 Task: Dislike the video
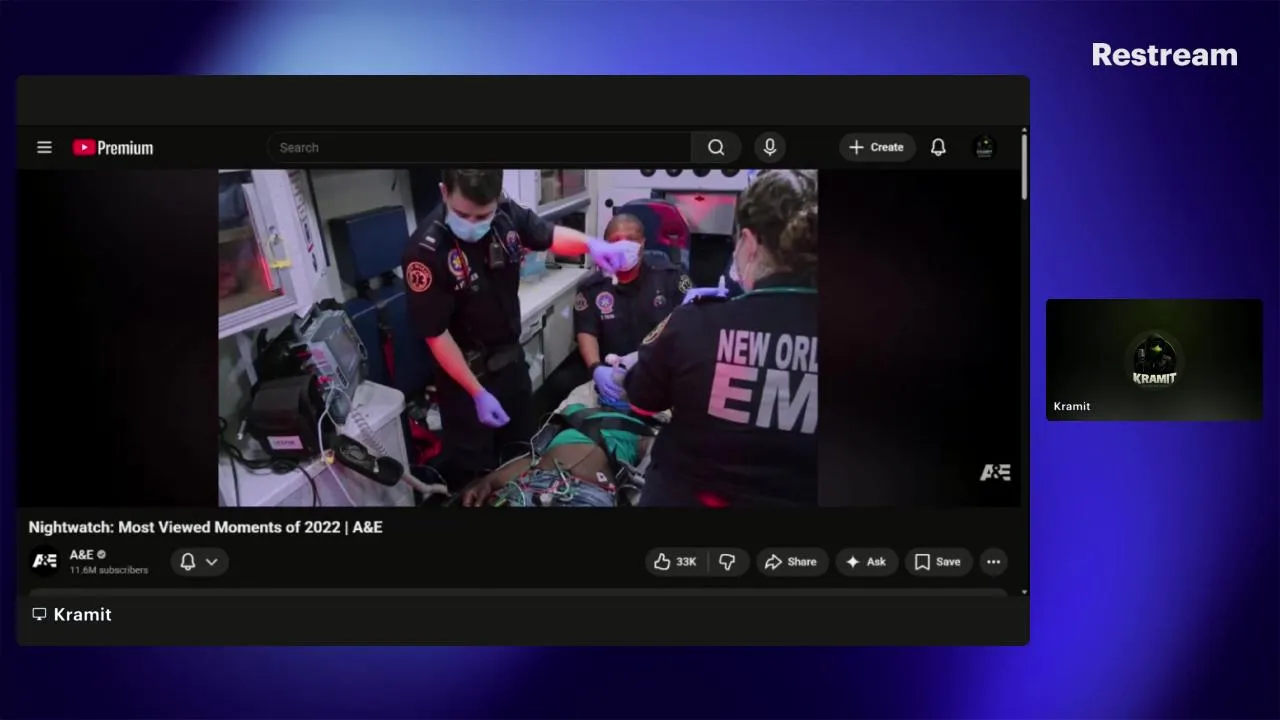click(x=728, y=562)
